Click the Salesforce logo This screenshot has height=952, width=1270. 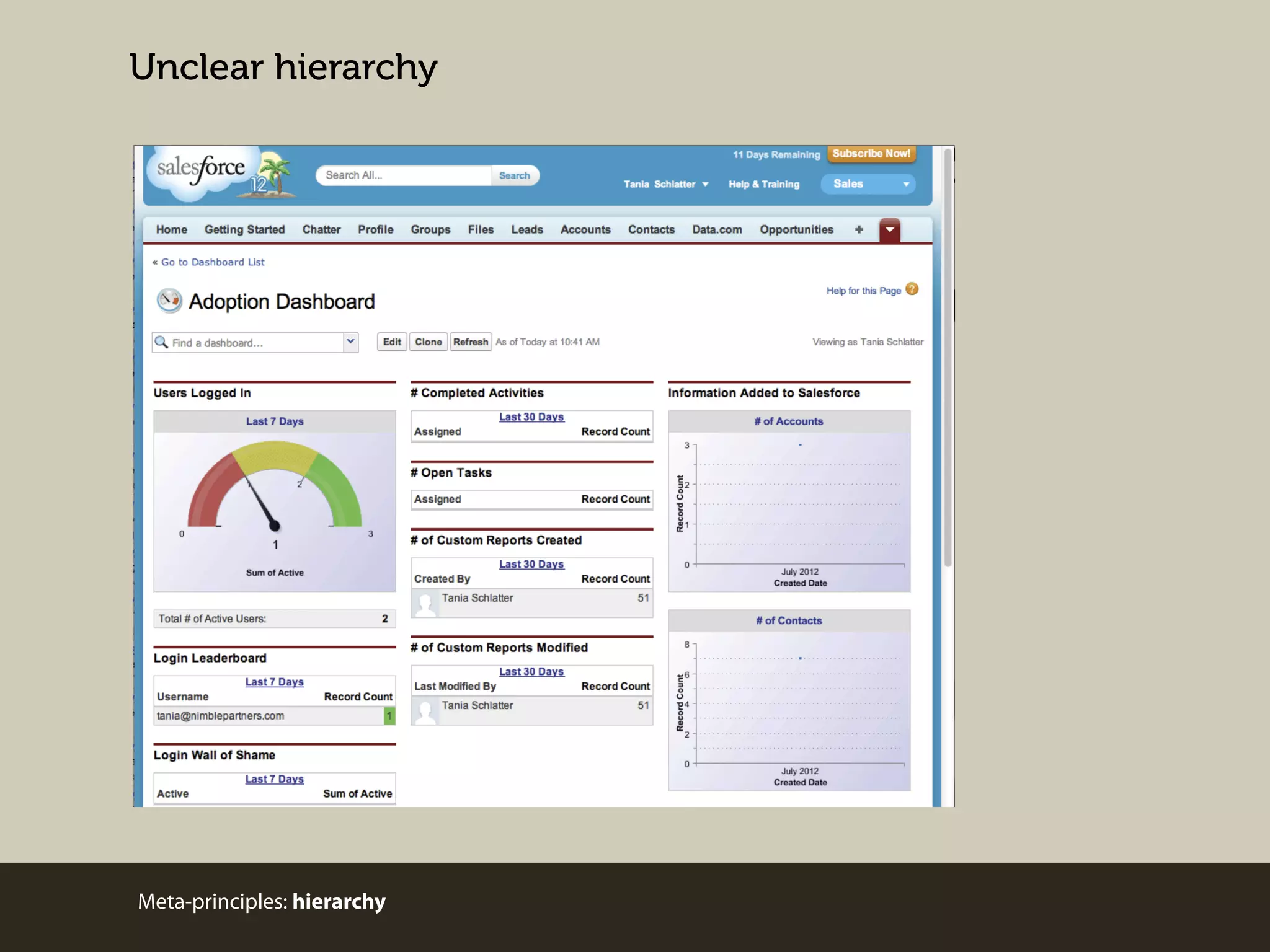click(x=202, y=170)
